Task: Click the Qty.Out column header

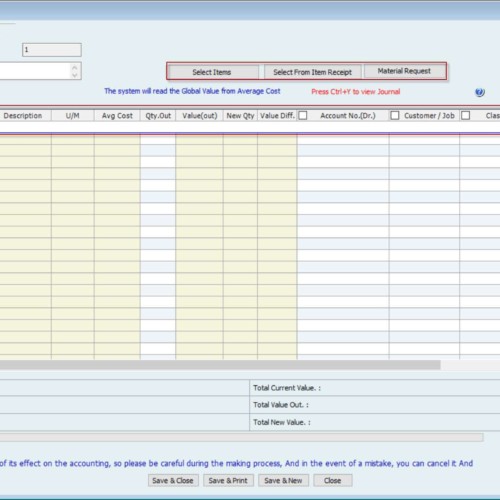Action: 158,116
